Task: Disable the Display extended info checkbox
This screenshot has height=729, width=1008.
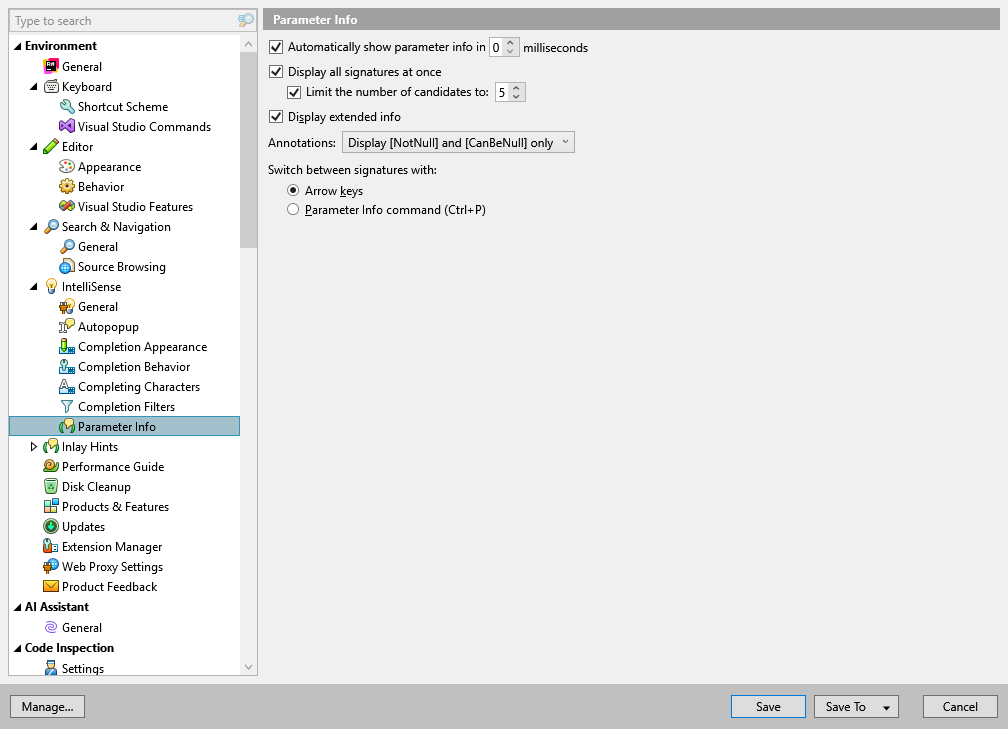Action: point(276,116)
